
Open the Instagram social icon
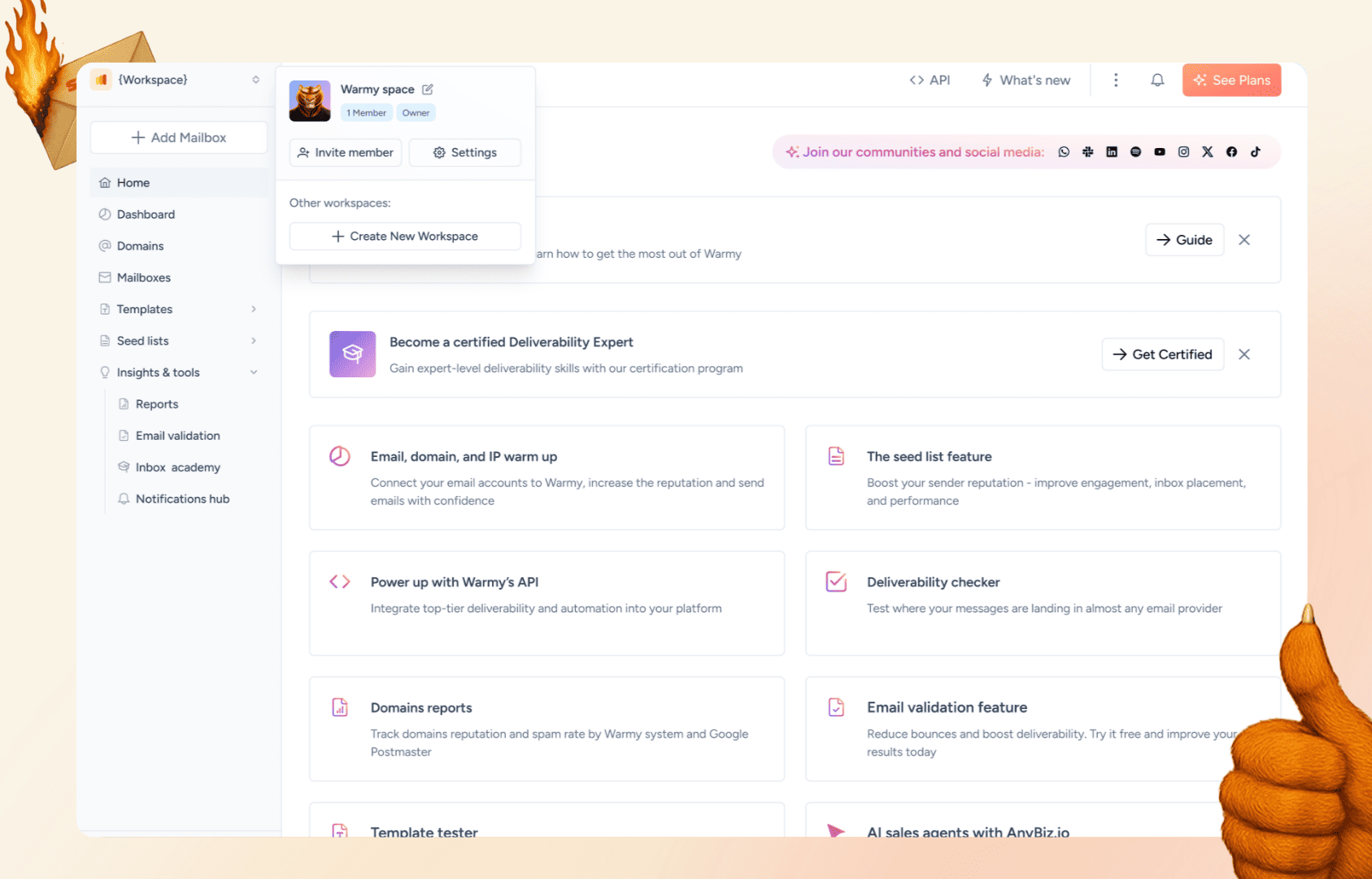1183,152
